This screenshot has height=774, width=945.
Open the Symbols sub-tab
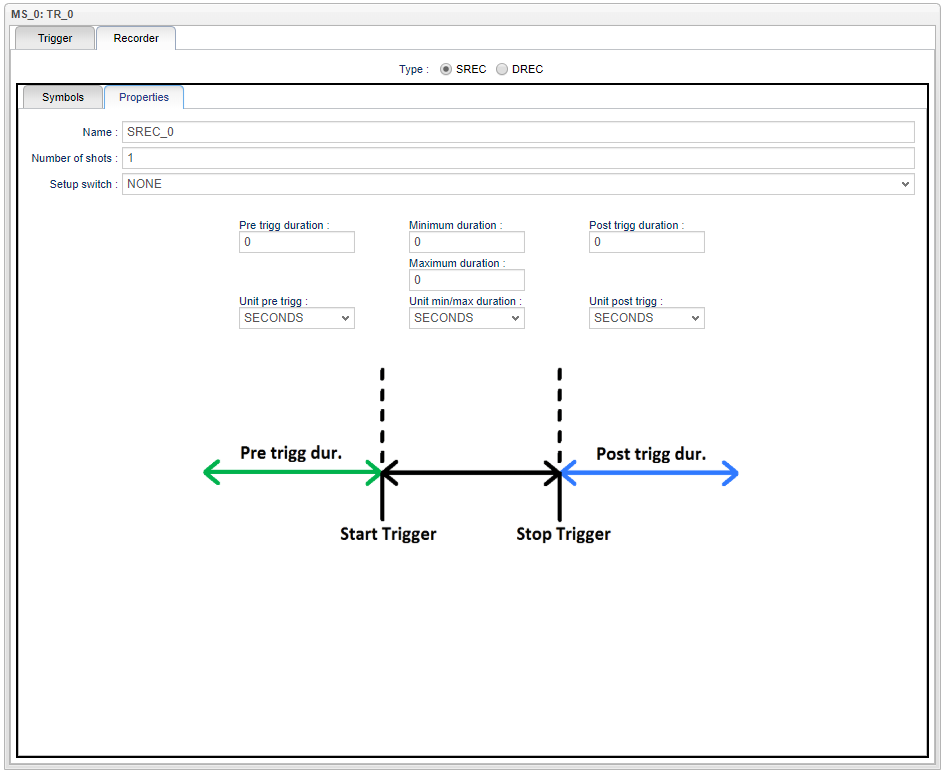point(62,98)
